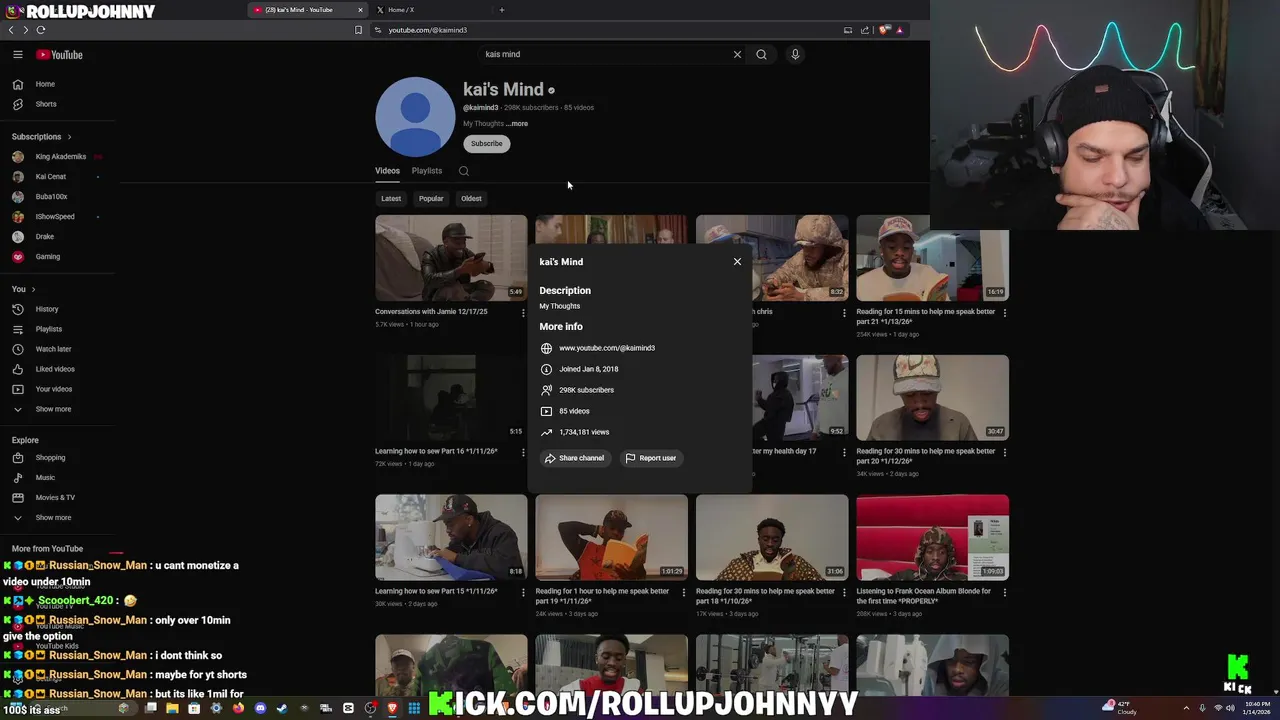Open the kai's Mind channel avatar
Viewport: 1280px width, 720px height.
415,117
